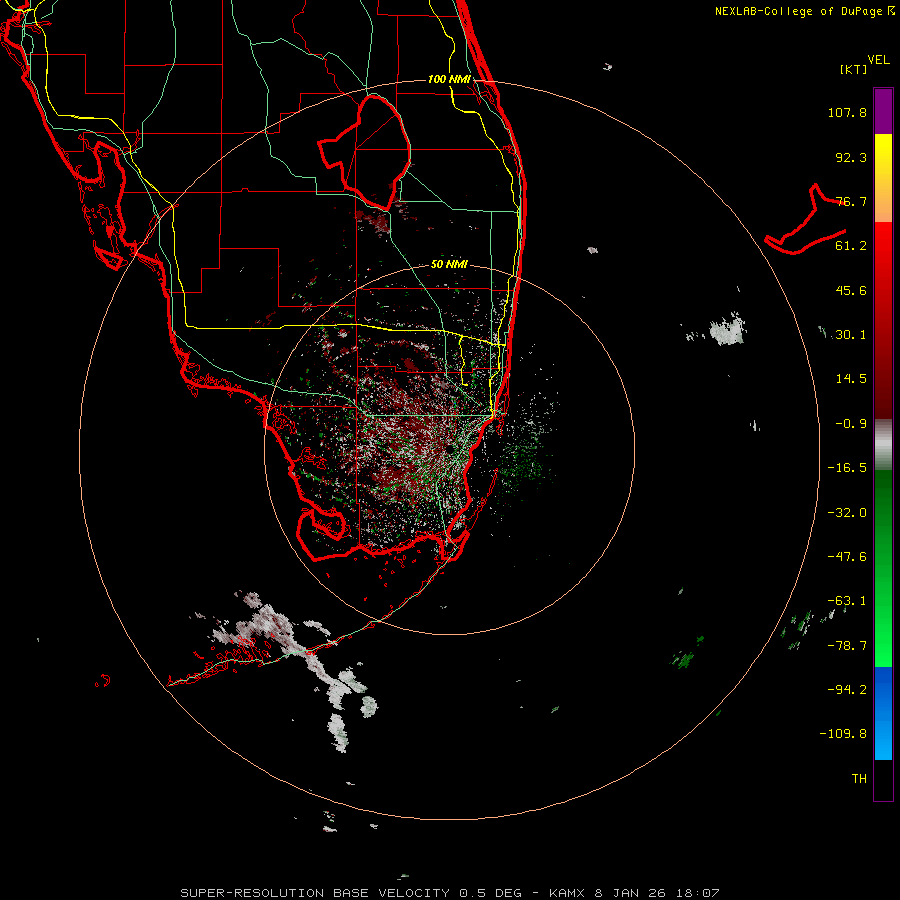
Task: Click the 30.1 legend value
Action: (851, 335)
